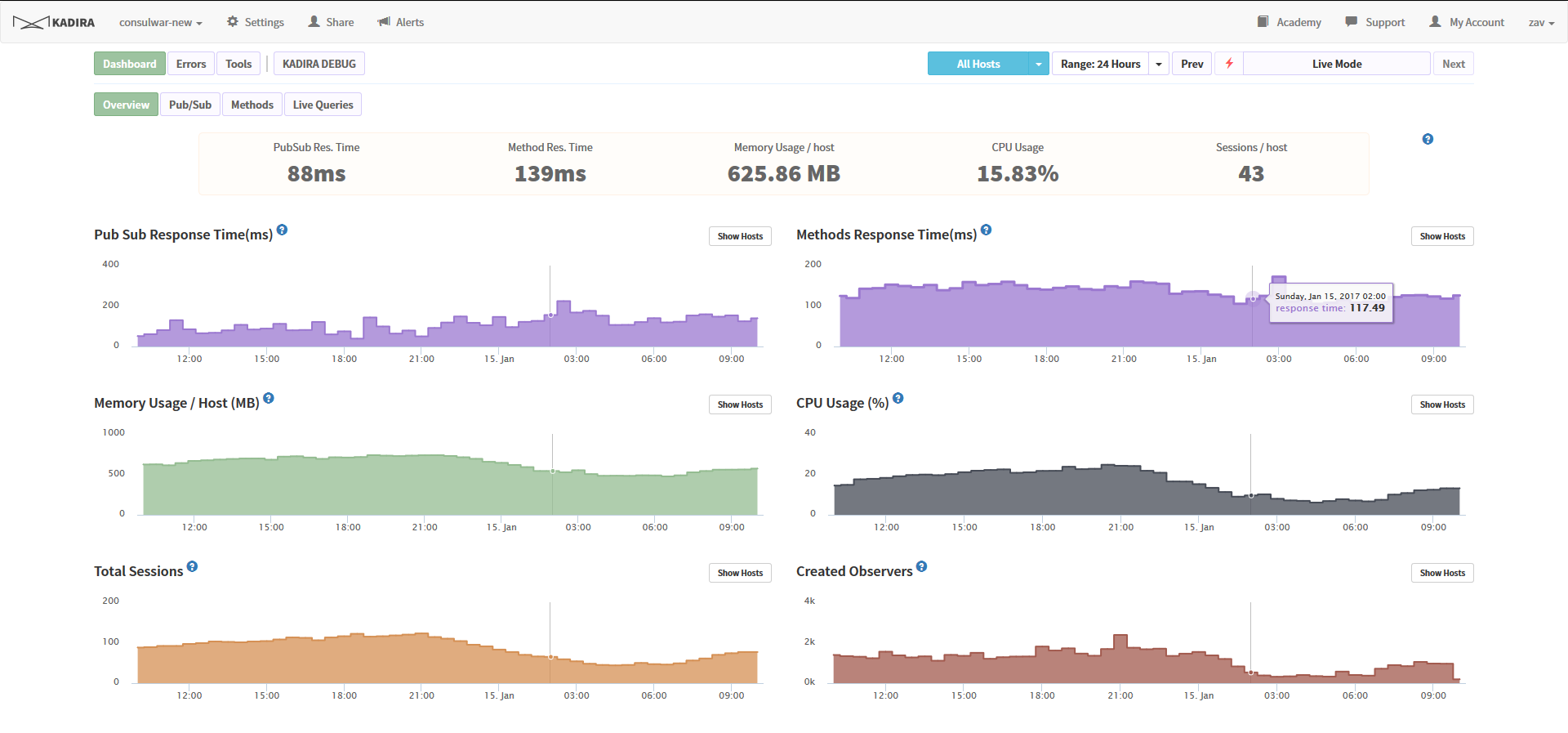Go to Next time range
The image size is (1568, 733).
1454,64
